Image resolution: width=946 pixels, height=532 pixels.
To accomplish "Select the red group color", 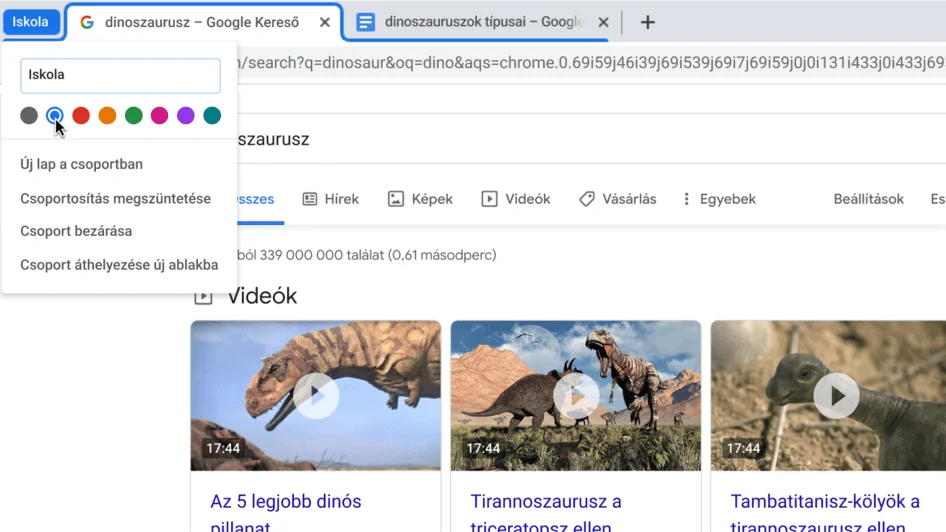I will pos(81,116).
